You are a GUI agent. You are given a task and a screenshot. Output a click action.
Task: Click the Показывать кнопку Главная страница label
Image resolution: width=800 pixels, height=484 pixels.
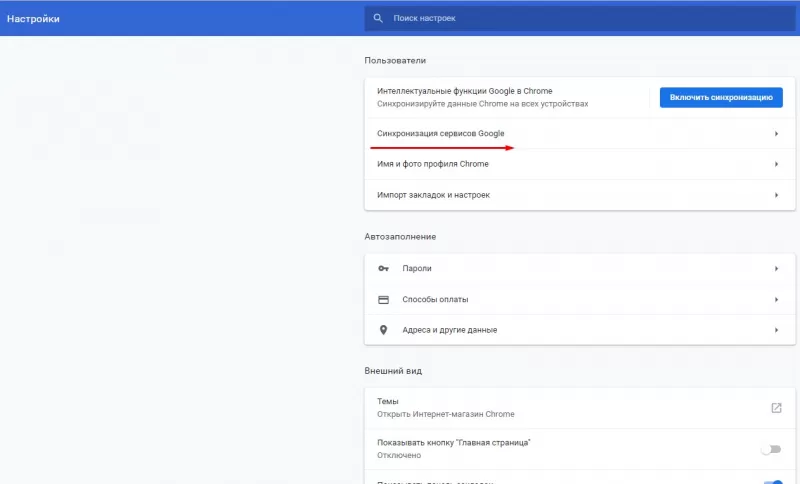click(x=454, y=442)
